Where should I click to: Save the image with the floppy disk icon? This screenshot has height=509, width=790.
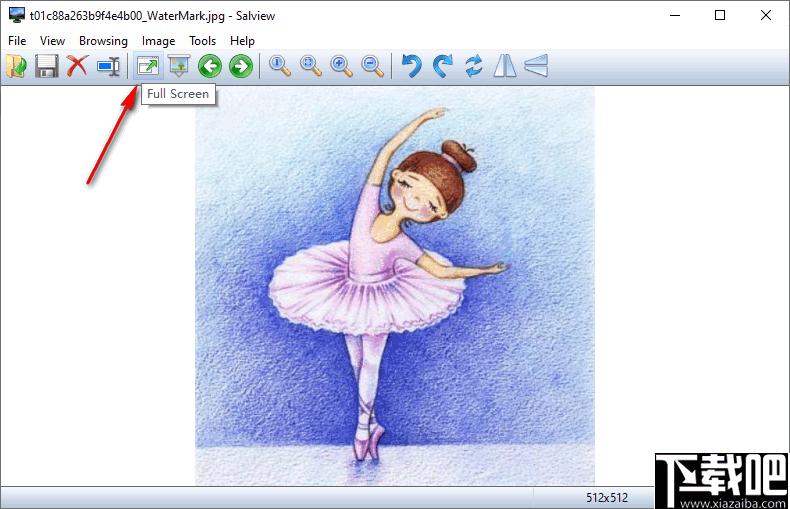[x=47, y=66]
